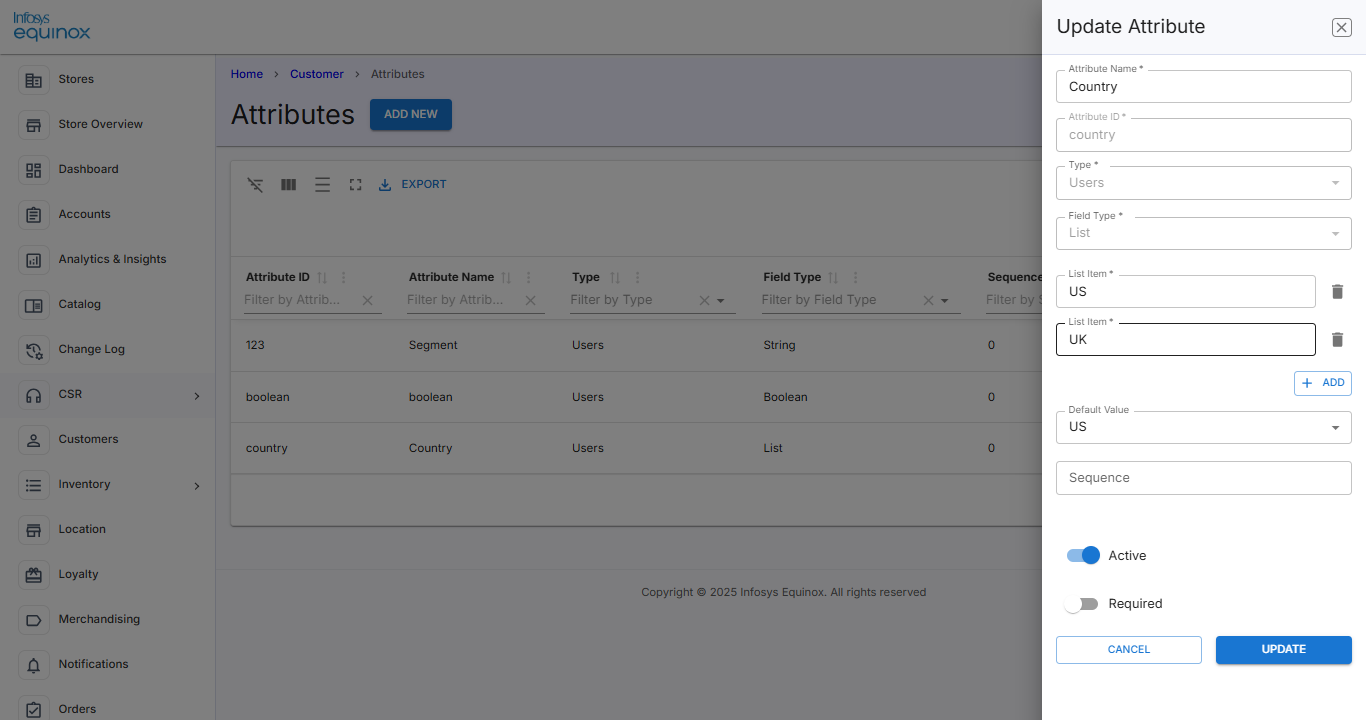
Task: Go to Customers in sidebar
Action: pyautogui.click(x=88, y=439)
